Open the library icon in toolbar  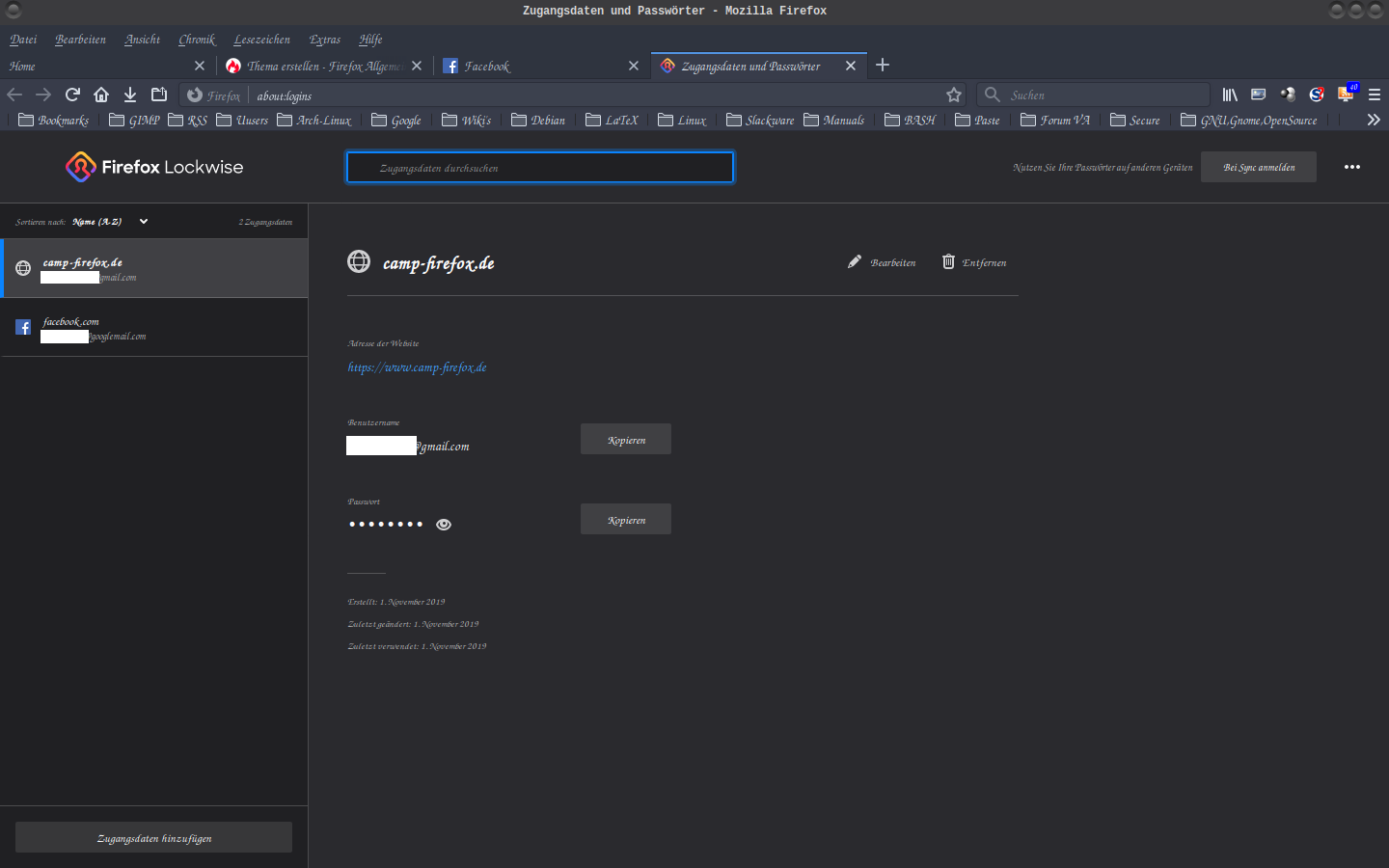(1230, 95)
